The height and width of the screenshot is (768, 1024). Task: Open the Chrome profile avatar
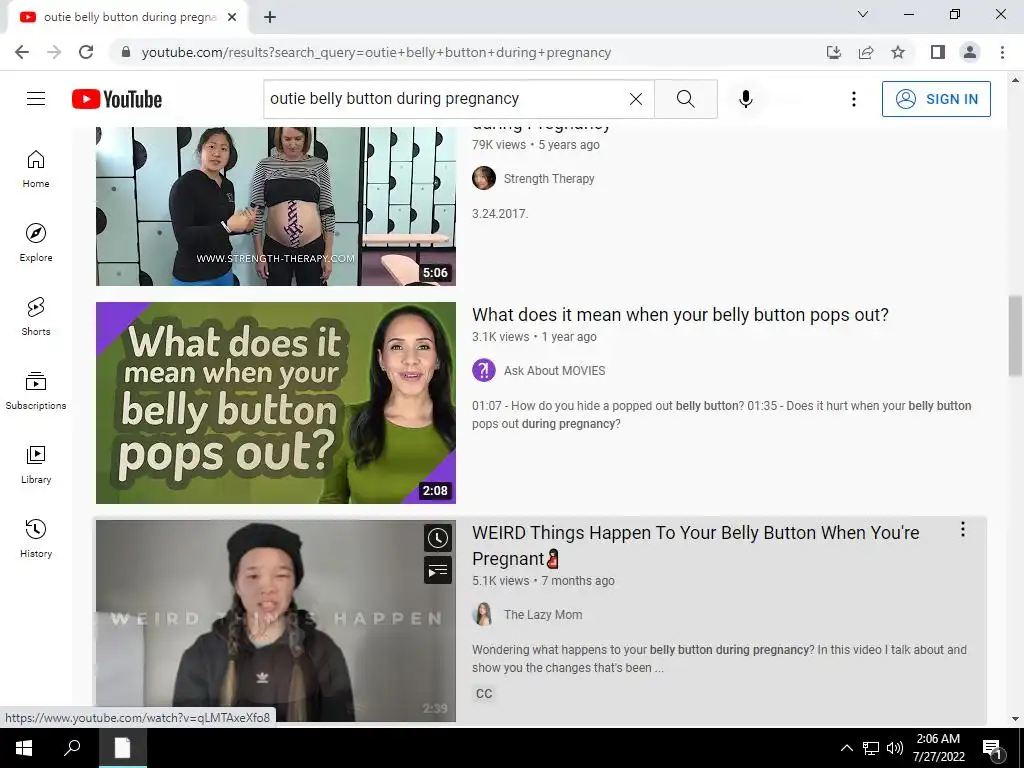click(970, 52)
